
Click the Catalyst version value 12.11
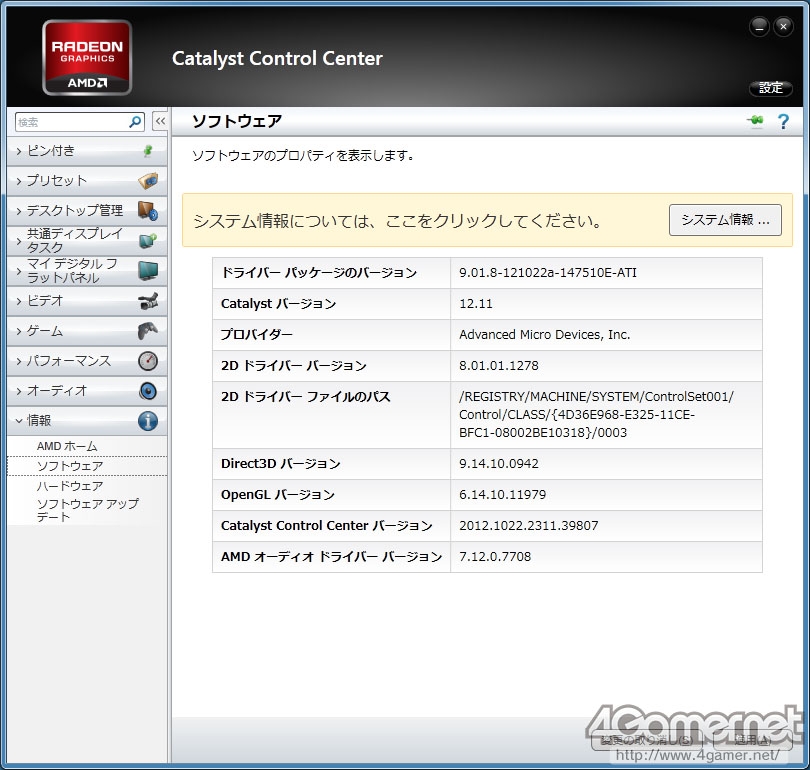(x=476, y=304)
